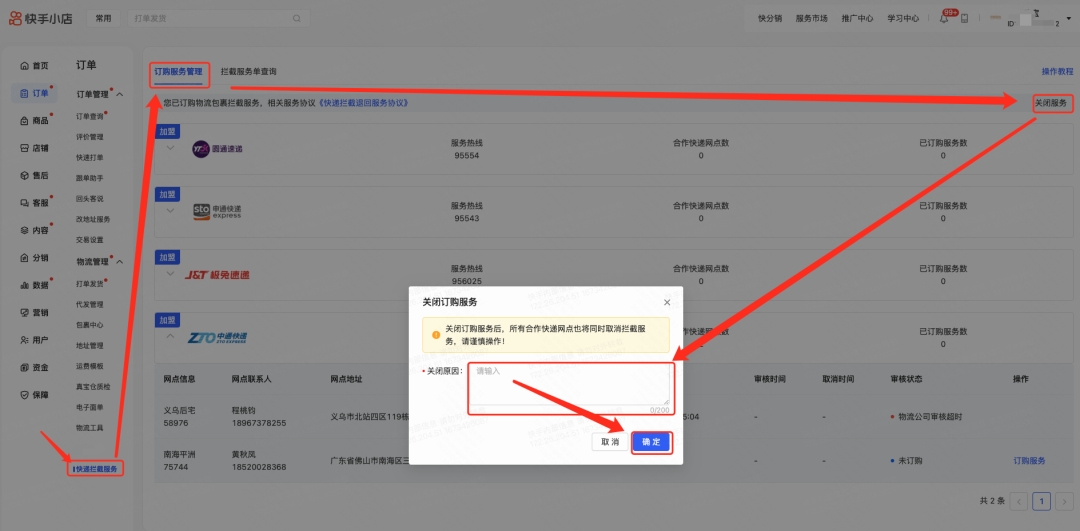Collapse the 物流管理 menu section

pyautogui.click(x=120, y=262)
